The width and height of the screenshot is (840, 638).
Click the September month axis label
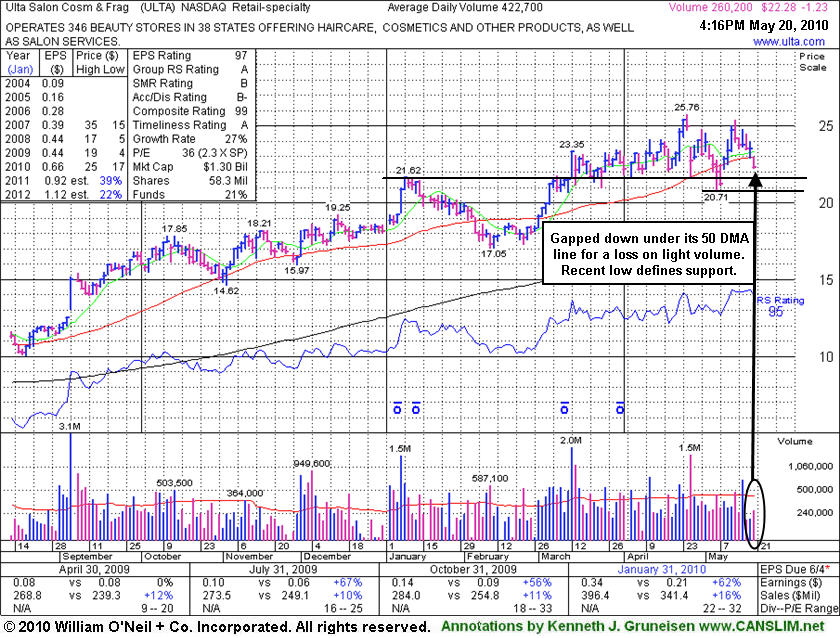[x=87, y=557]
